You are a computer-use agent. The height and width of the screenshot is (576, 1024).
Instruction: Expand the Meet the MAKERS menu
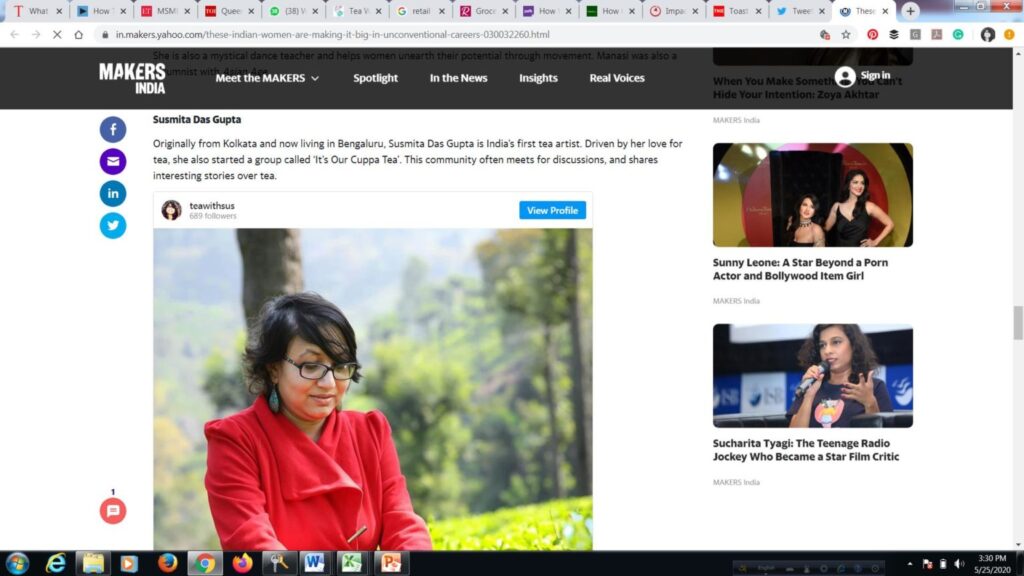pyautogui.click(x=267, y=78)
